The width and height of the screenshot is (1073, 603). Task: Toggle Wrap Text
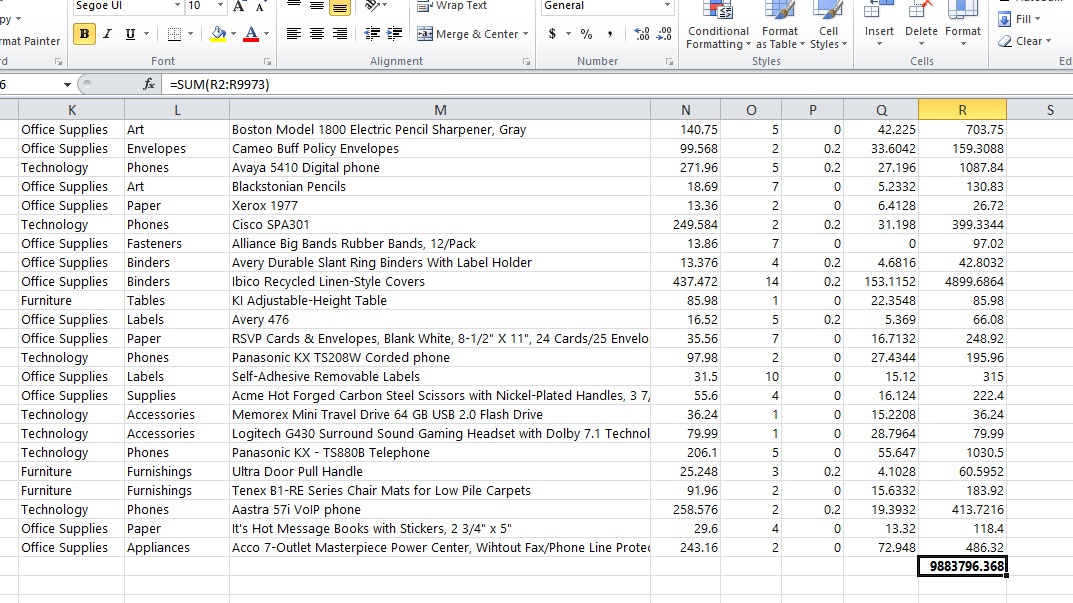click(x=452, y=5)
